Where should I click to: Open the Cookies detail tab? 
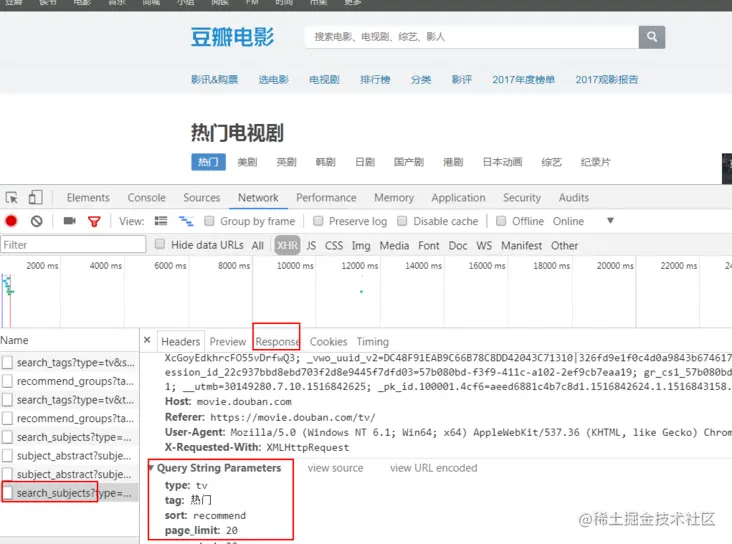[x=329, y=342]
